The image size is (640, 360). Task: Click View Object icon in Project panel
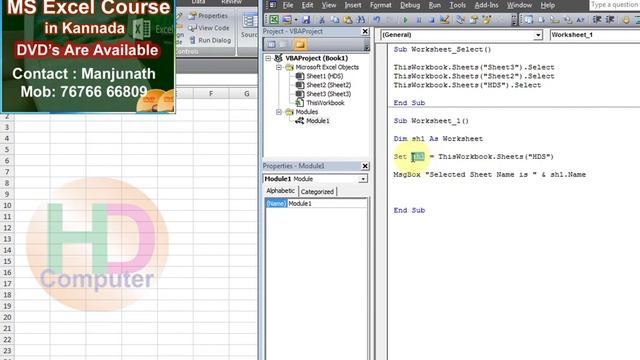coord(284,44)
